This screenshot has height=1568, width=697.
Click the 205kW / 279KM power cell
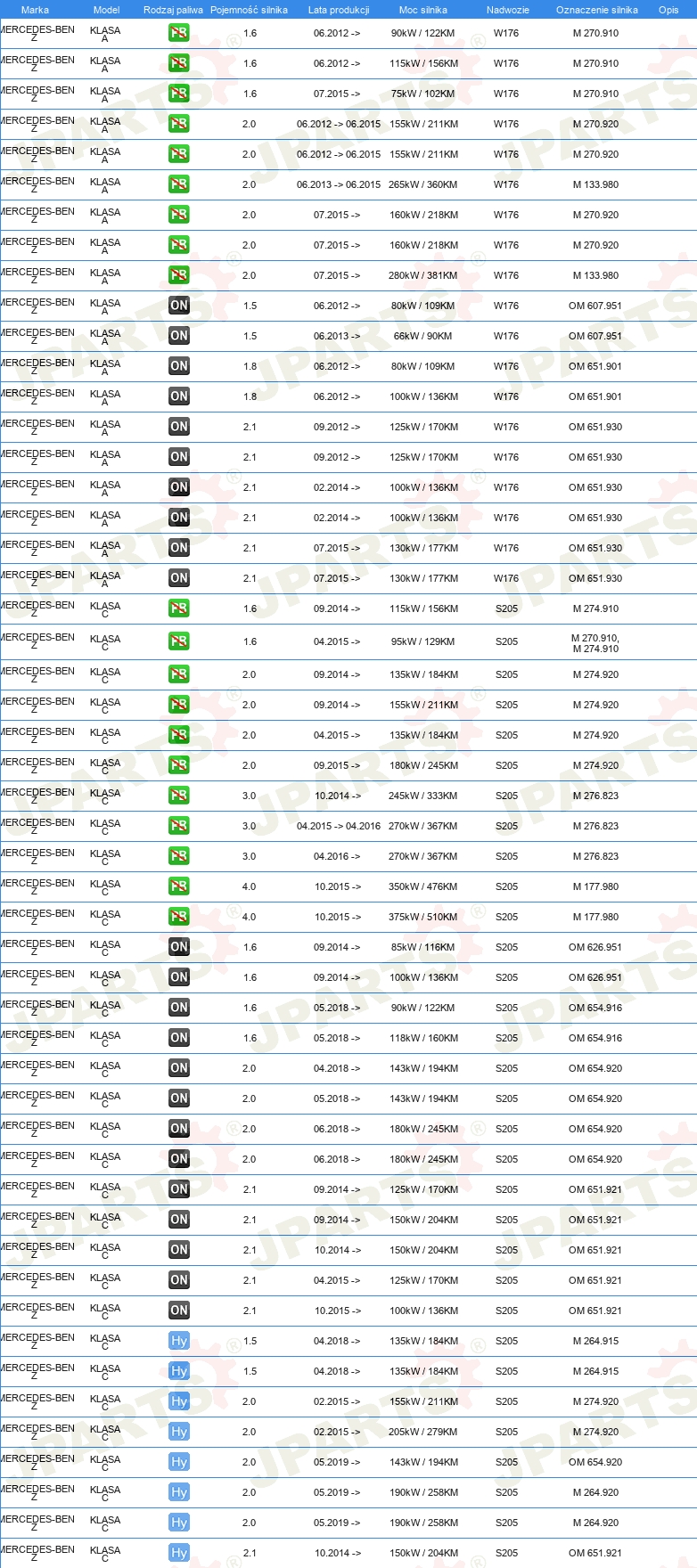coord(422,1432)
